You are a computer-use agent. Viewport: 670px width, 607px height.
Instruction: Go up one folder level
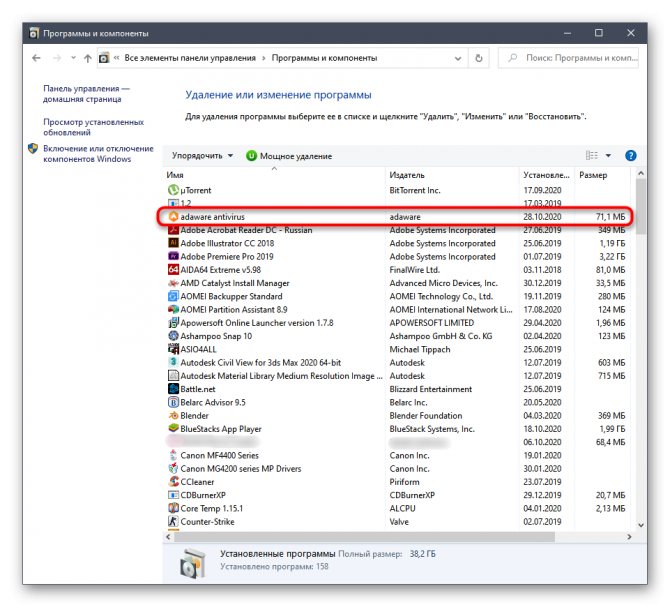tap(88, 58)
